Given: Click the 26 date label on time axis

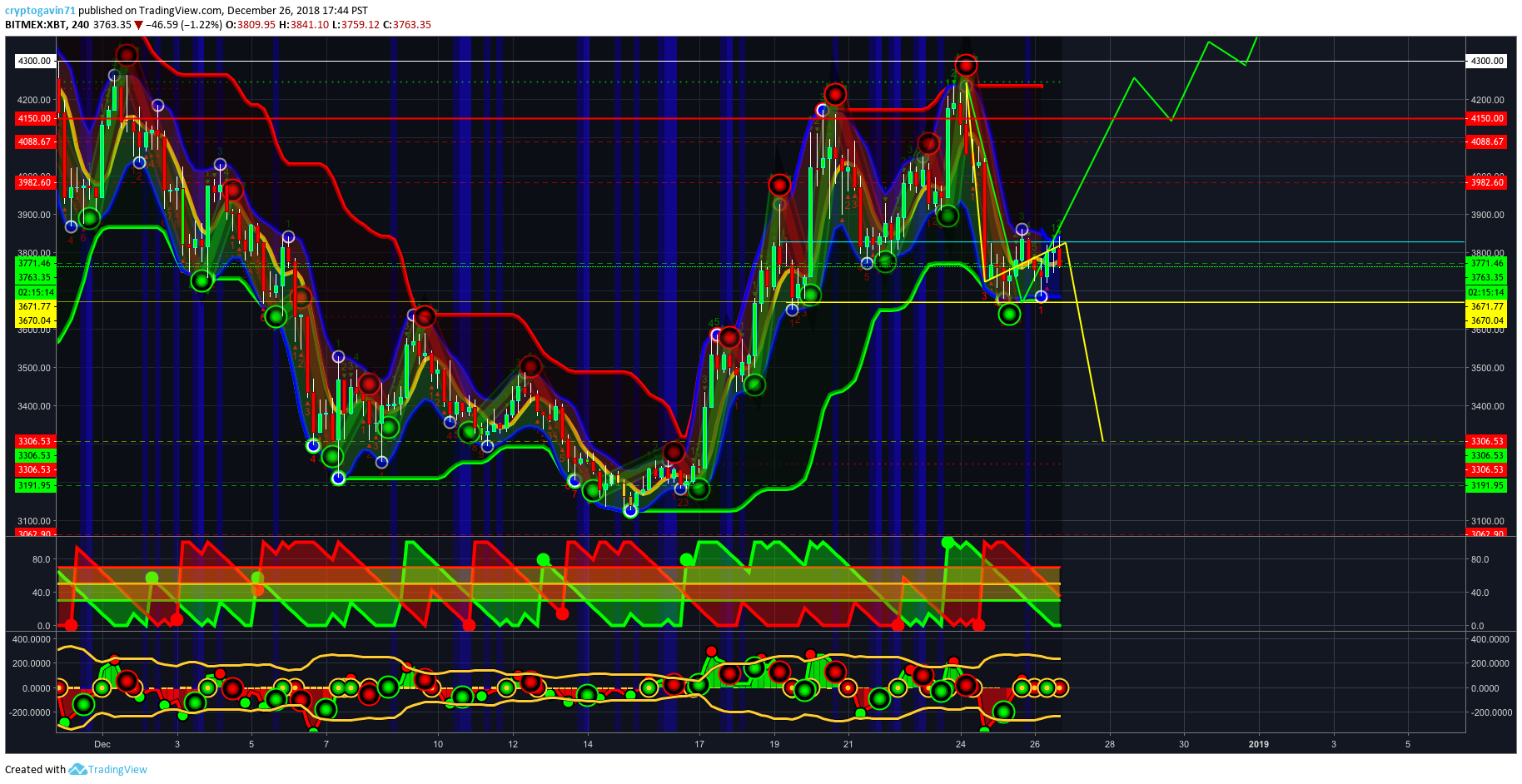Looking at the screenshot, I should point(1035,744).
